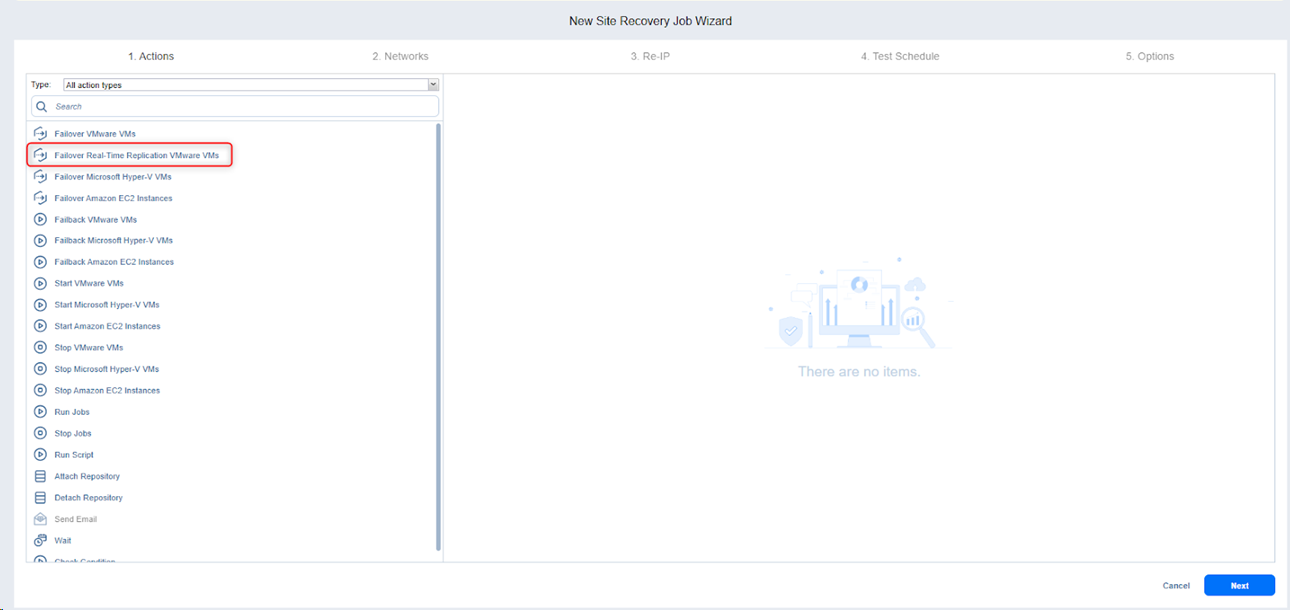
Task: Click the Attach Repository icon
Action: point(41,477)
